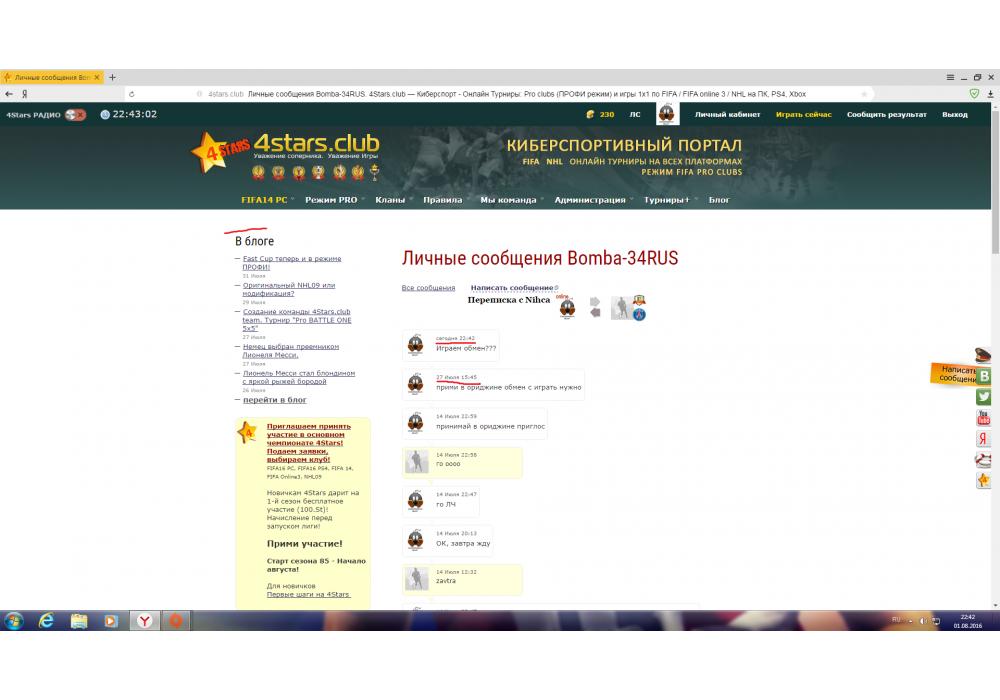Screen dimensions: 1000x700
Task: Click the clock icon beside 22:43:02
Action: coord(105,115)
